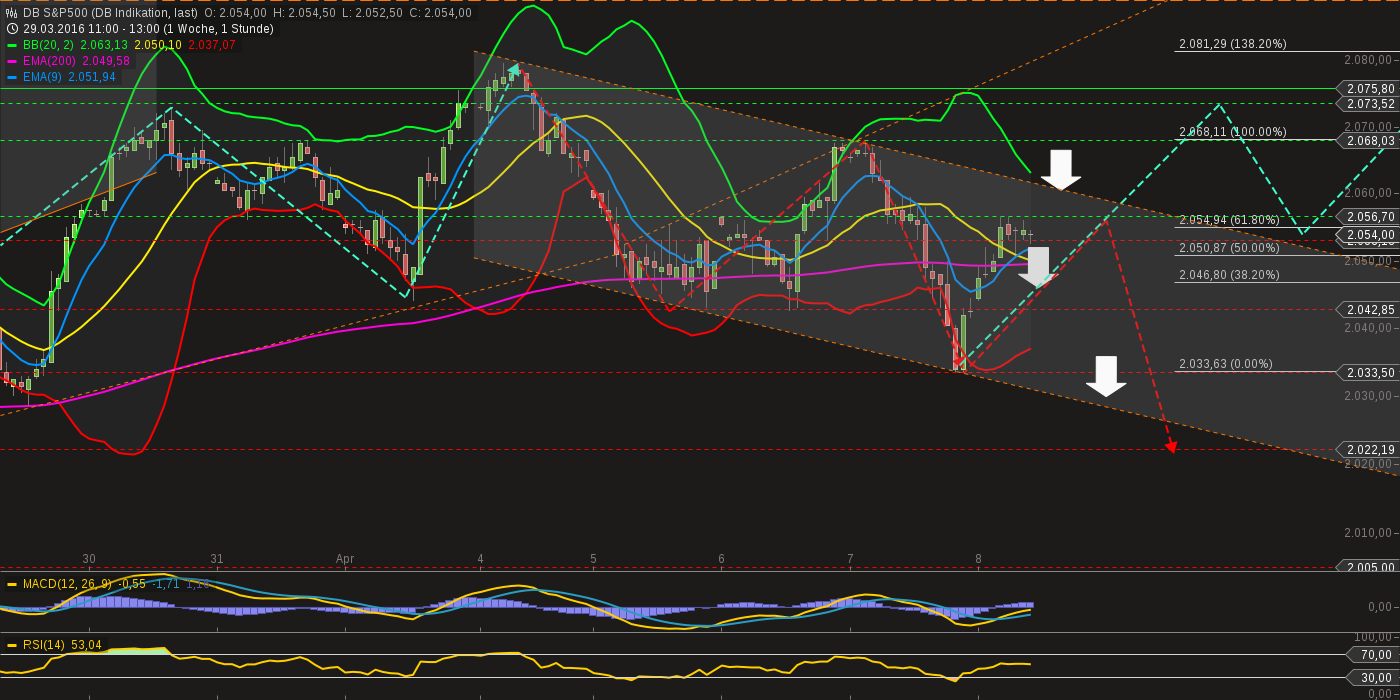Click middle Bollinger value 2.050,10
This screenshot has width=1400, height=700.
point(158,45)
